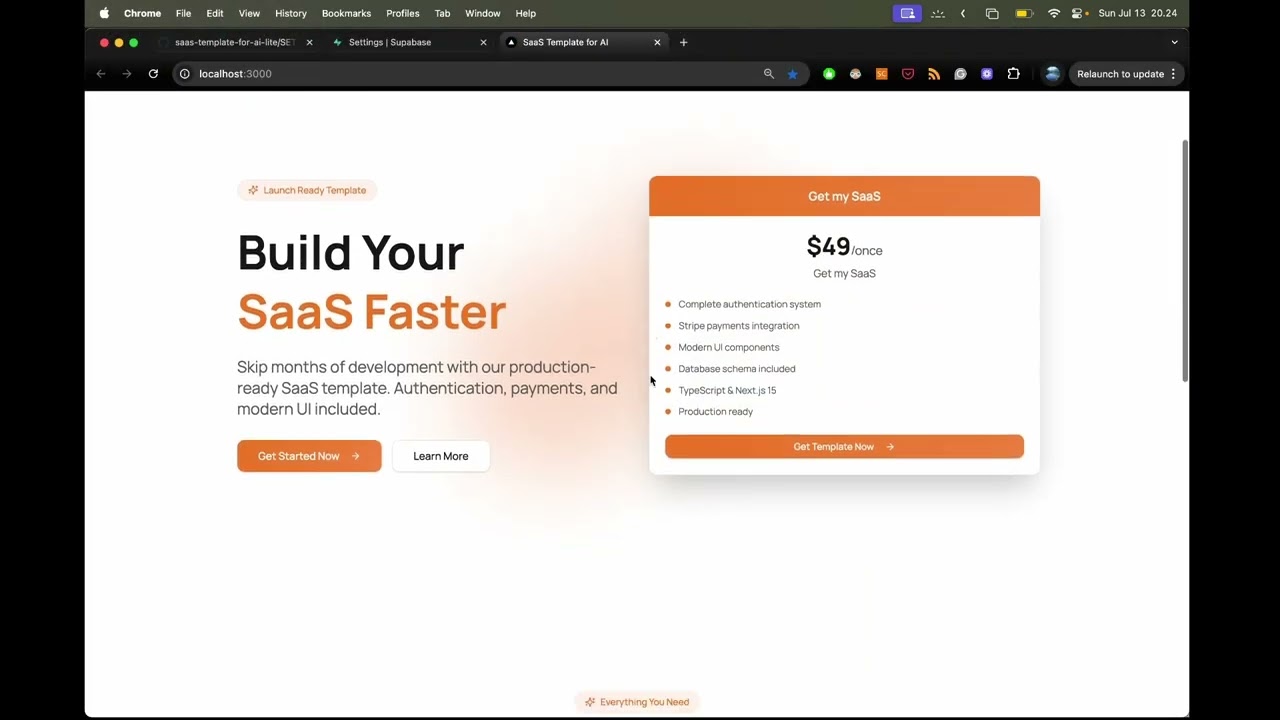Switch to the Settings | Supabase tab
Screen dimensions: 1280x720
(390, 42)
